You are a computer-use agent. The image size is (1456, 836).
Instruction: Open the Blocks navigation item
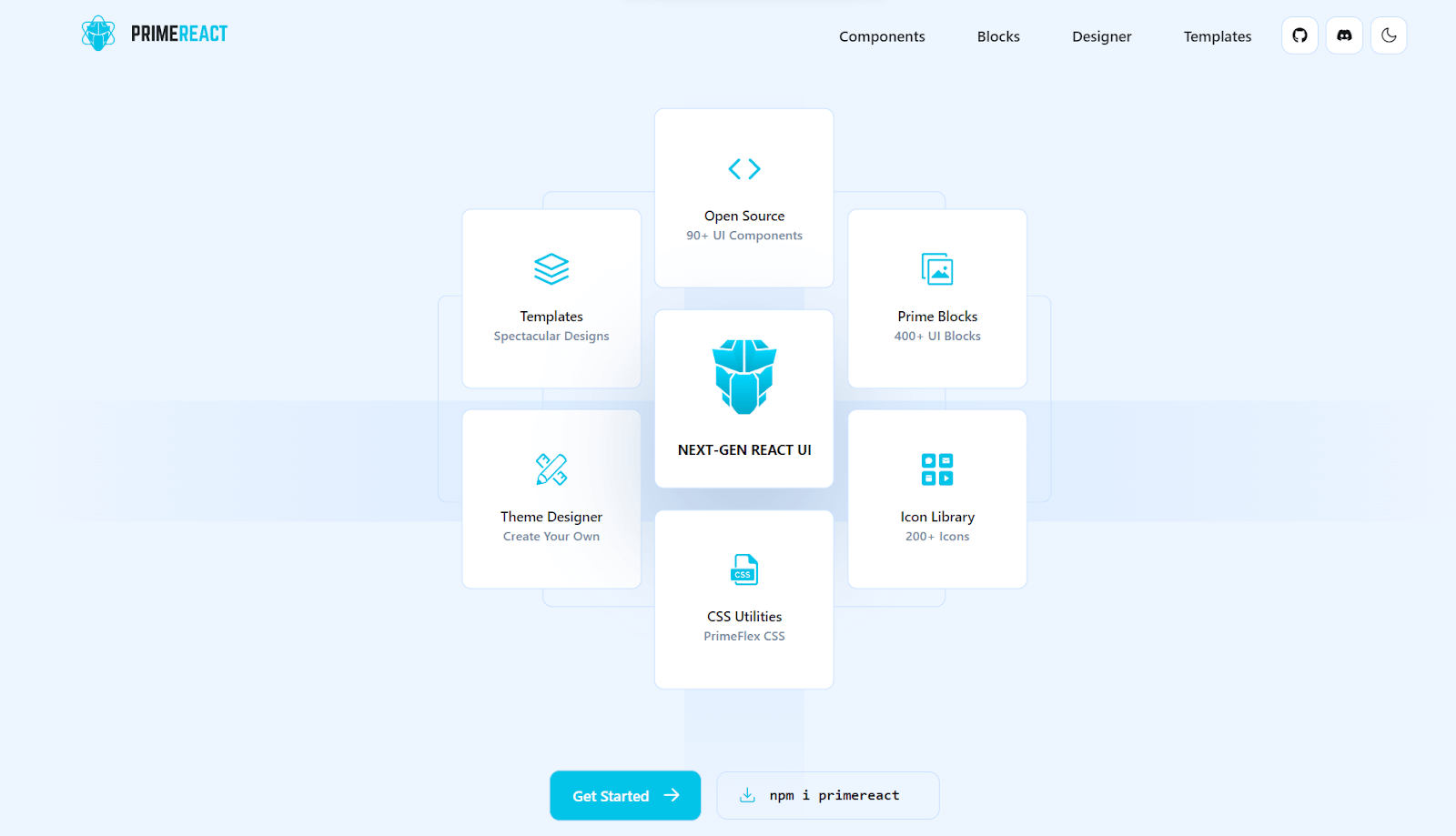point(997,36)
